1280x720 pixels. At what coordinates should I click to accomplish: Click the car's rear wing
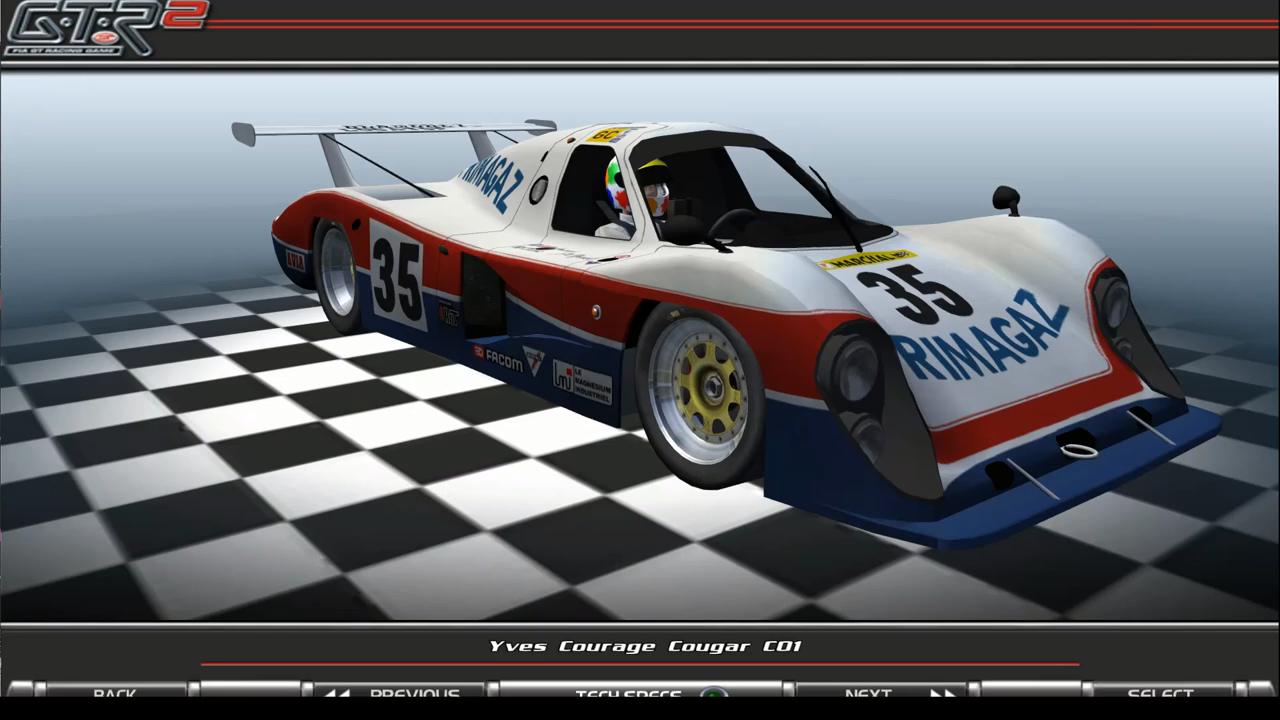390,130
